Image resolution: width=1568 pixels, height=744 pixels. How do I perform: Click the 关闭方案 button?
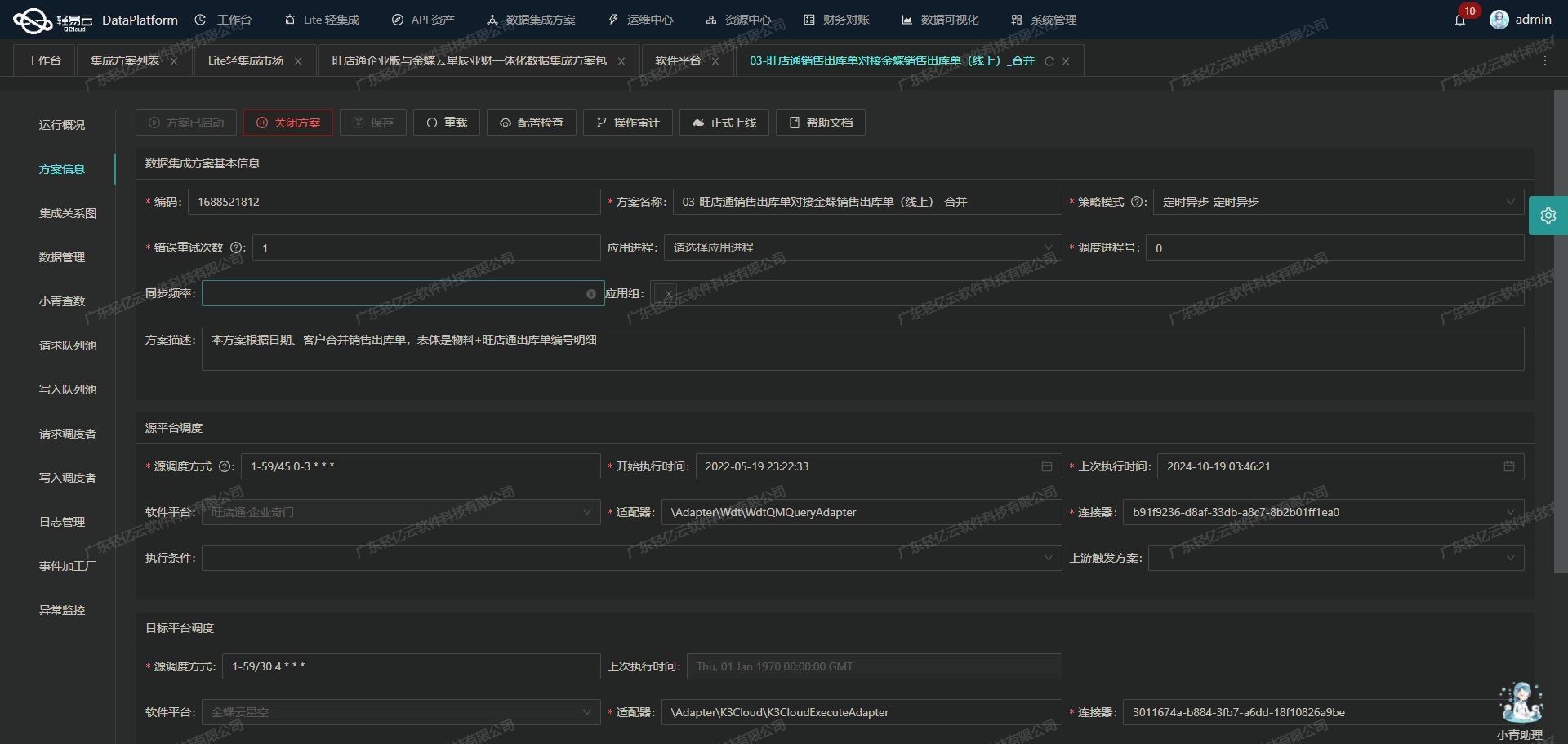pos(288,123)
